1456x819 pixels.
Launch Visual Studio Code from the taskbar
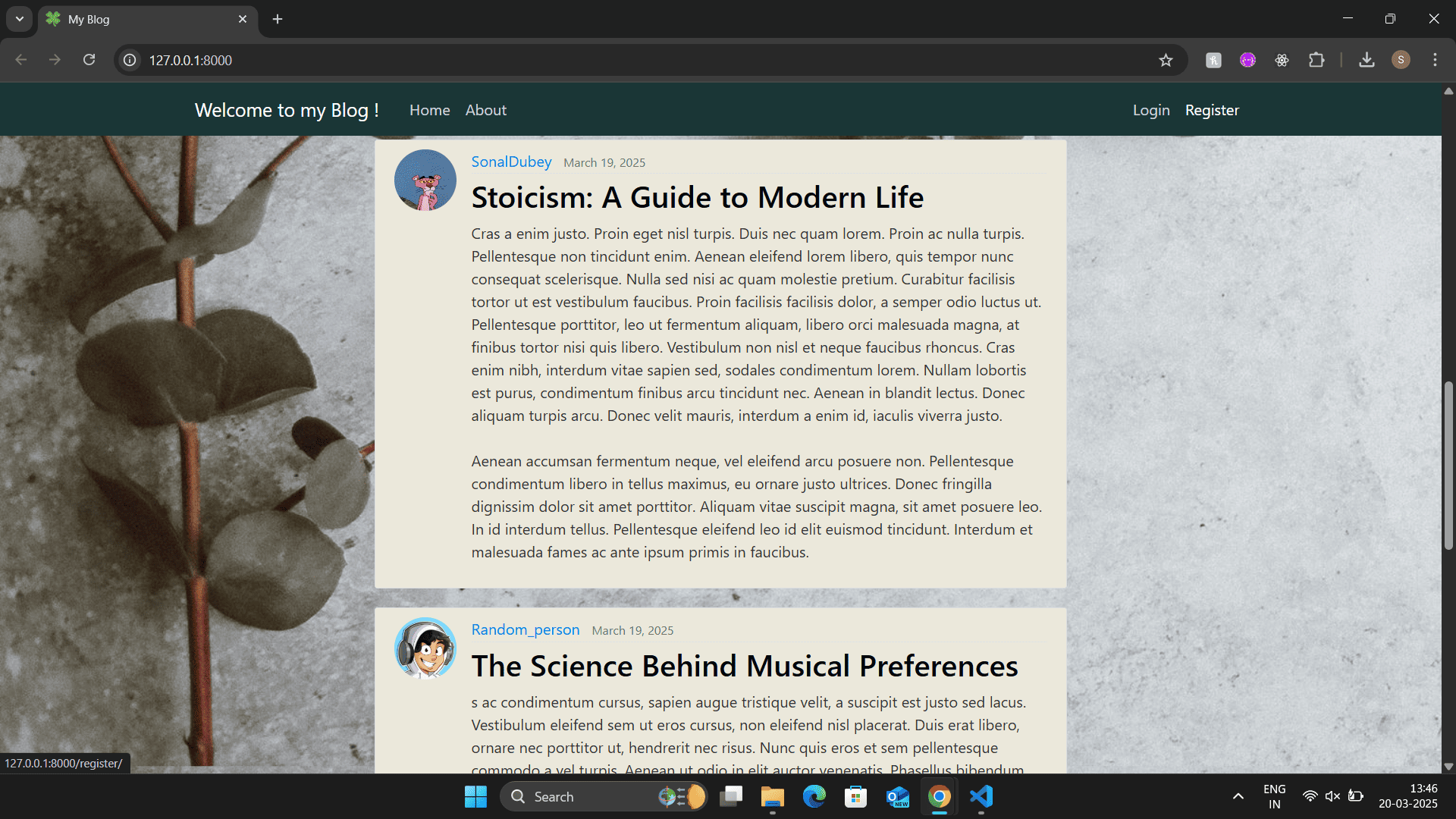[x=981, y=796]
